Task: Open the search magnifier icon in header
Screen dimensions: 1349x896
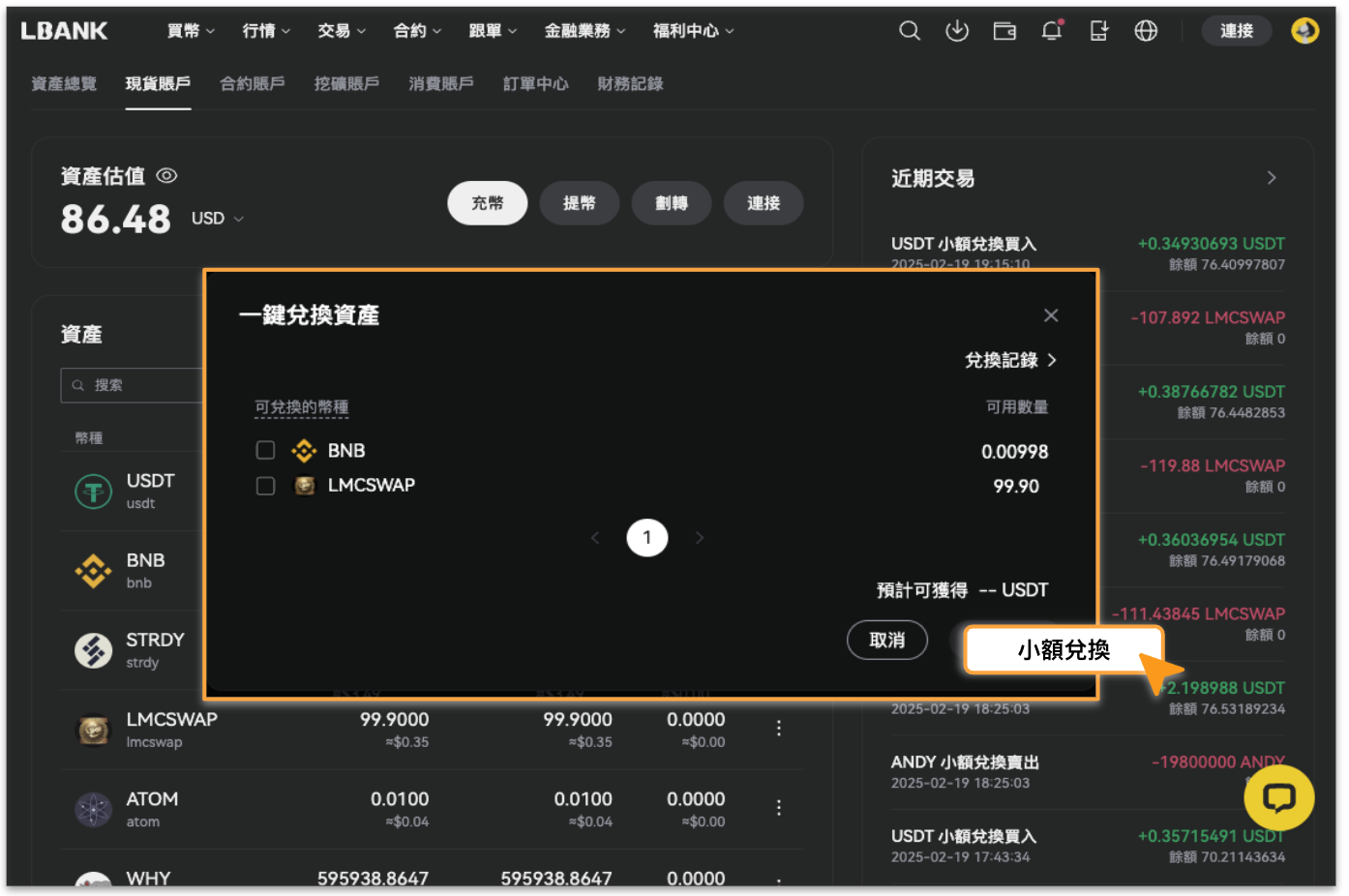Action: click(910, 31)
